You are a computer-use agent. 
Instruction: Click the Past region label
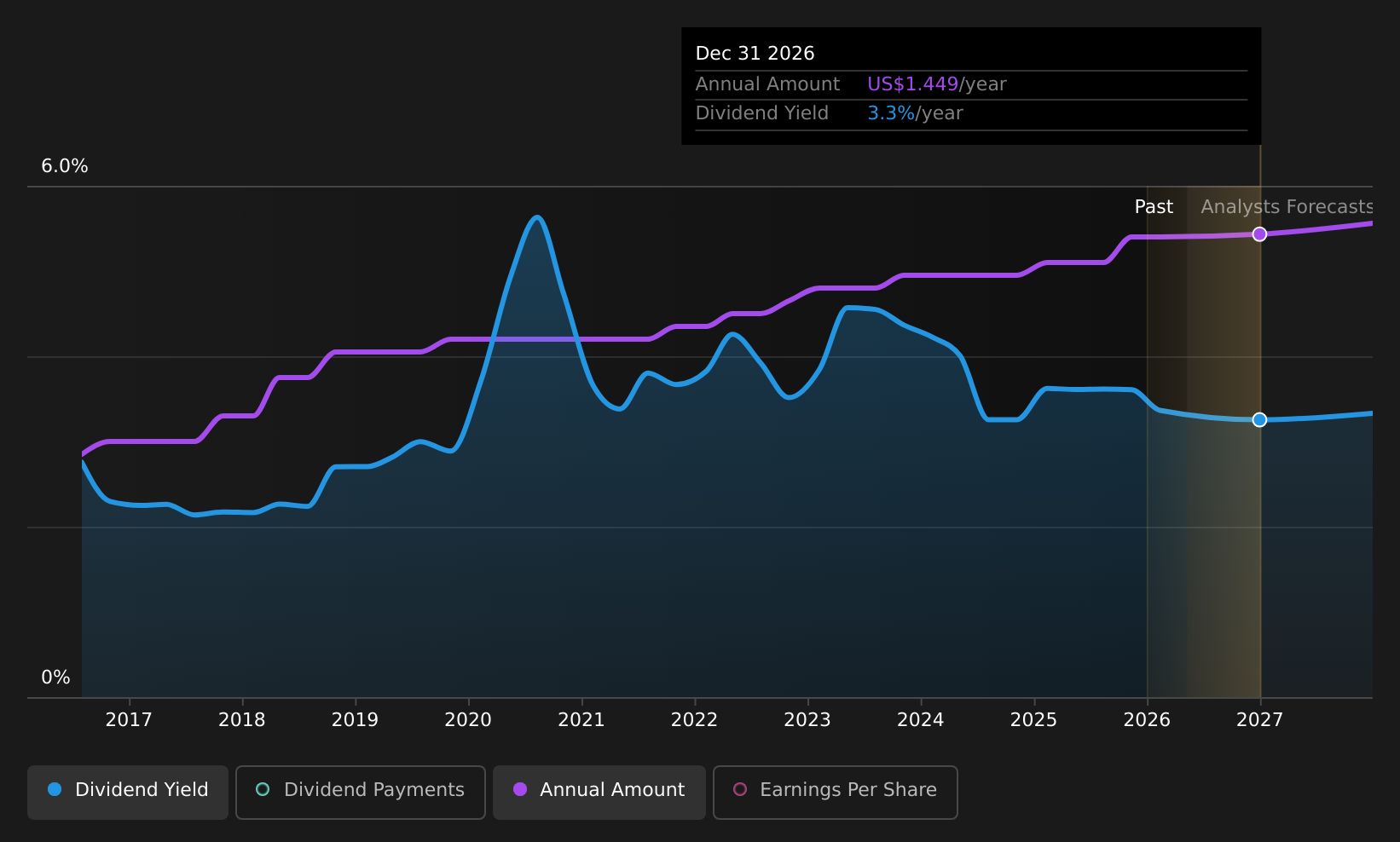(x=1154, y=207)
